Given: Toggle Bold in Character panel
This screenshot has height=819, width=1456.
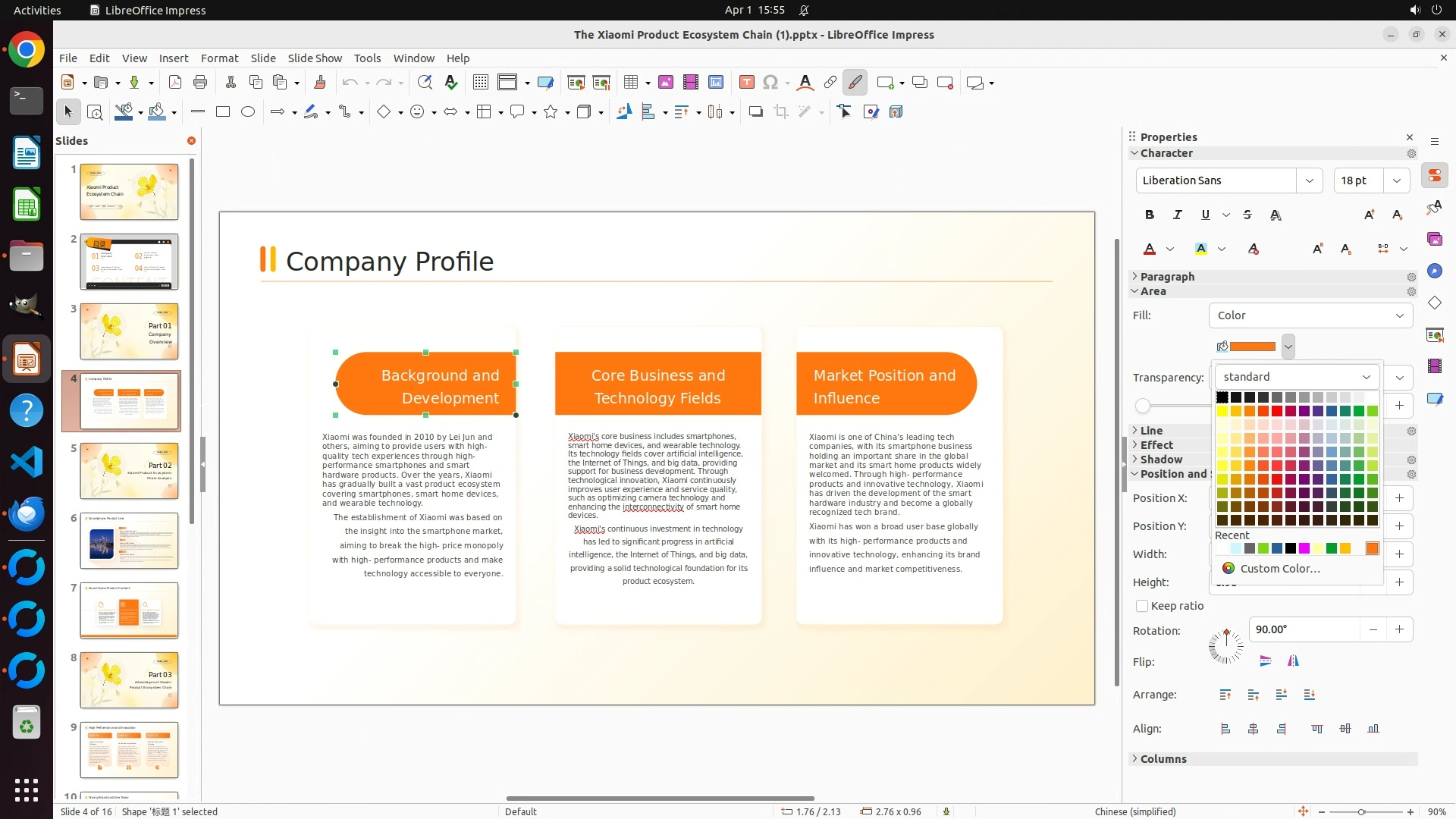Looking at the screenshot, I should point(1150,215).
